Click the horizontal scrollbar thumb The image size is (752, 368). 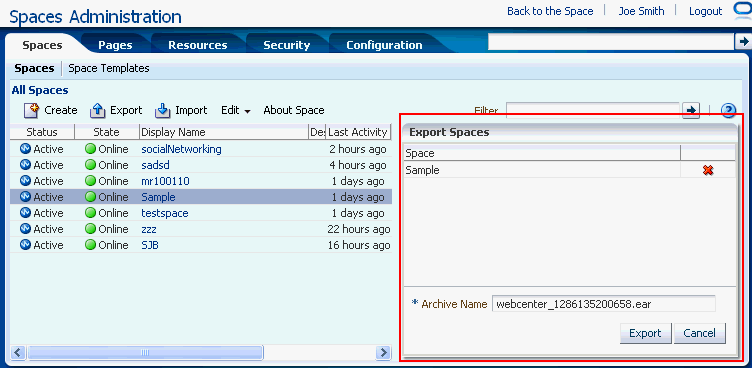(x=145, y=353)
